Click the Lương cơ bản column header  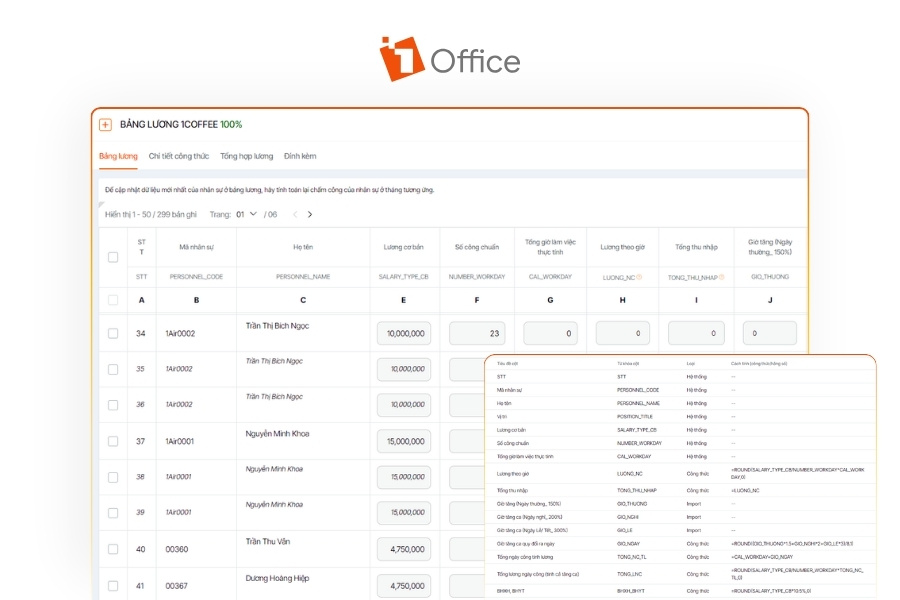(x=404, y=247)
